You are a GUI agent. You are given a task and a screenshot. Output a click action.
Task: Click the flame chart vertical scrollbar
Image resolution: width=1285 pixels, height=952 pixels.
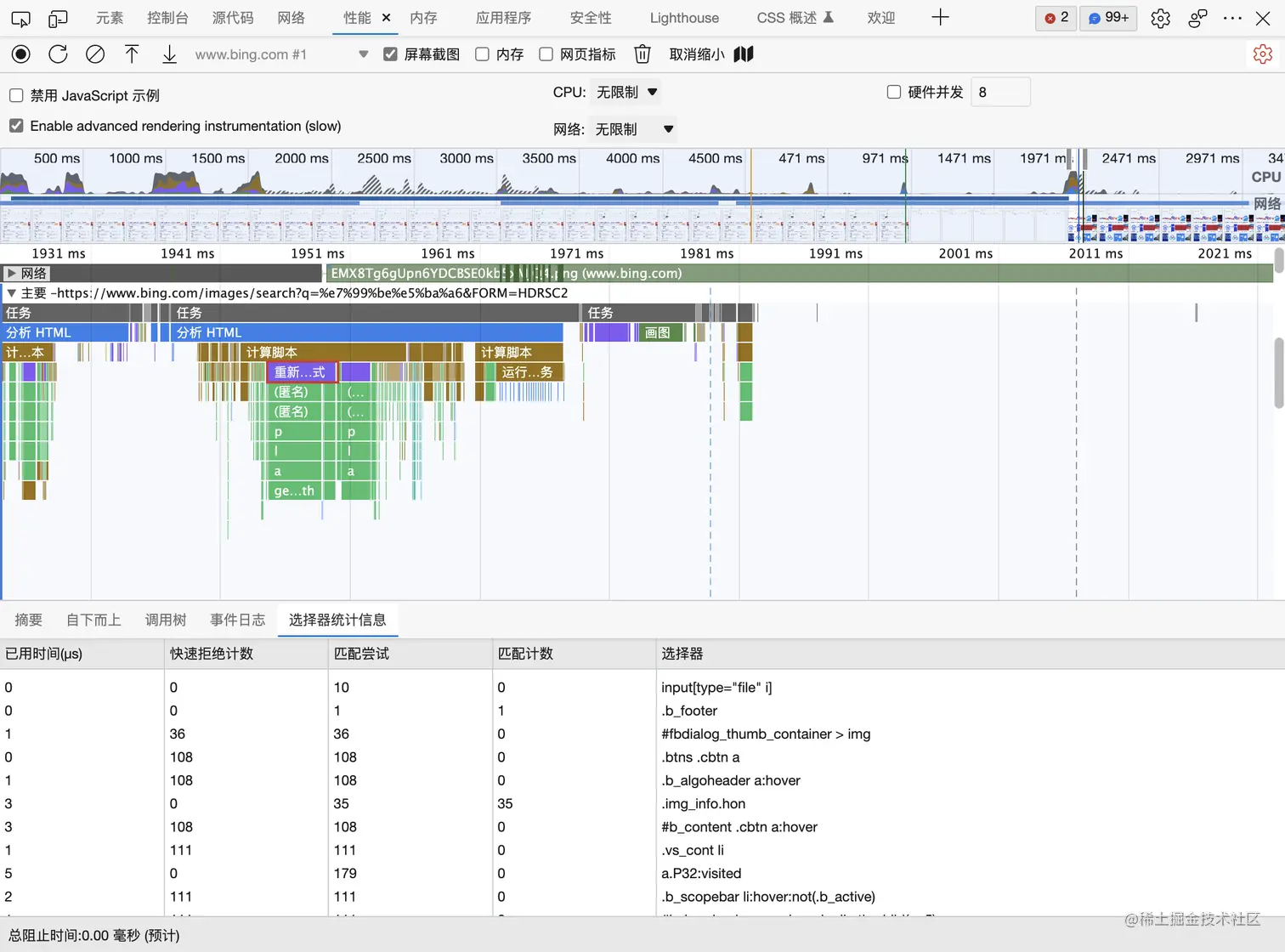click(x=1279, y=372)
